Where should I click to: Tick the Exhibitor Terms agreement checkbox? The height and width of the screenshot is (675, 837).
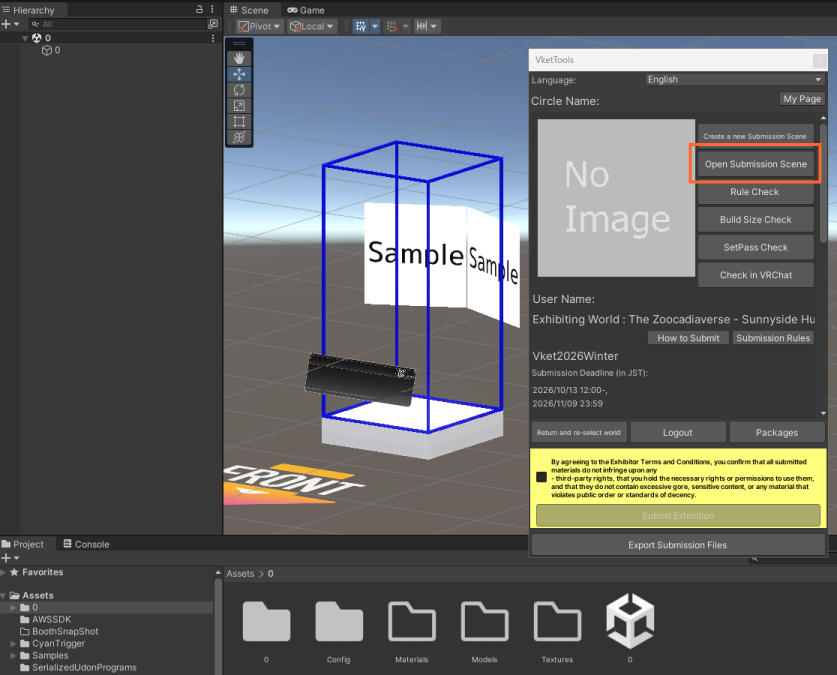pos(541,477)
